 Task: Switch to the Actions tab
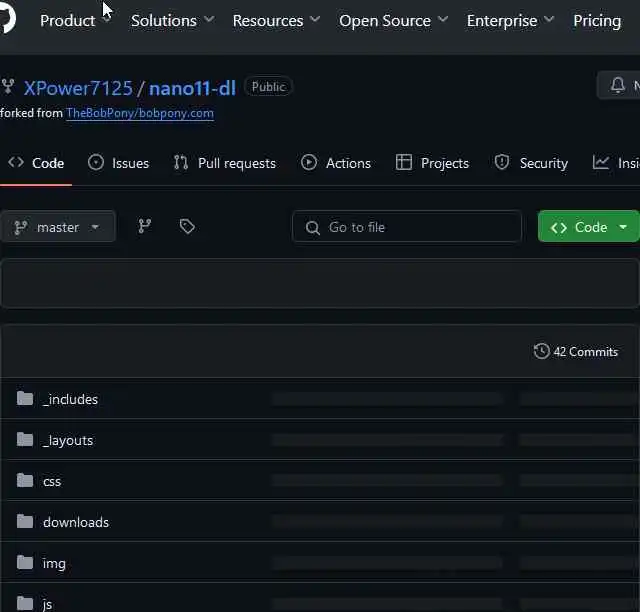[336, 163]
